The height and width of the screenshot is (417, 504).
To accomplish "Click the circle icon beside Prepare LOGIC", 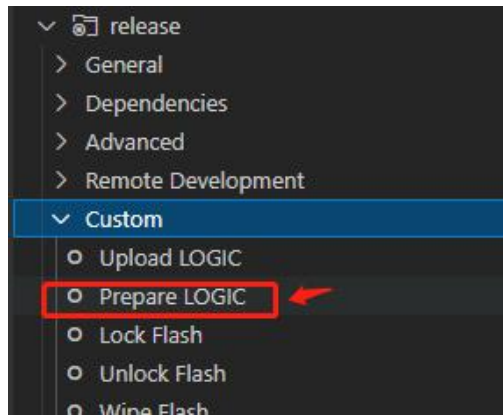I will coord(75,295).
